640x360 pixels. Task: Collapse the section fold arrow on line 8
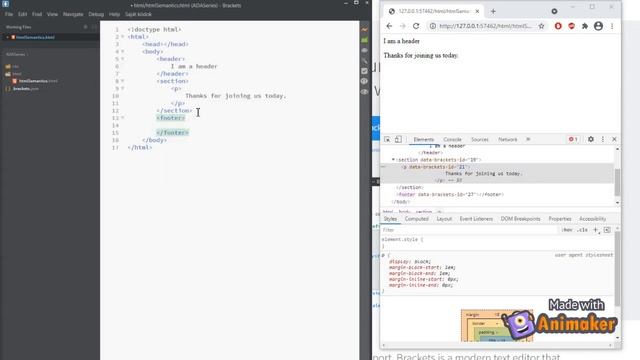[122, 81]
